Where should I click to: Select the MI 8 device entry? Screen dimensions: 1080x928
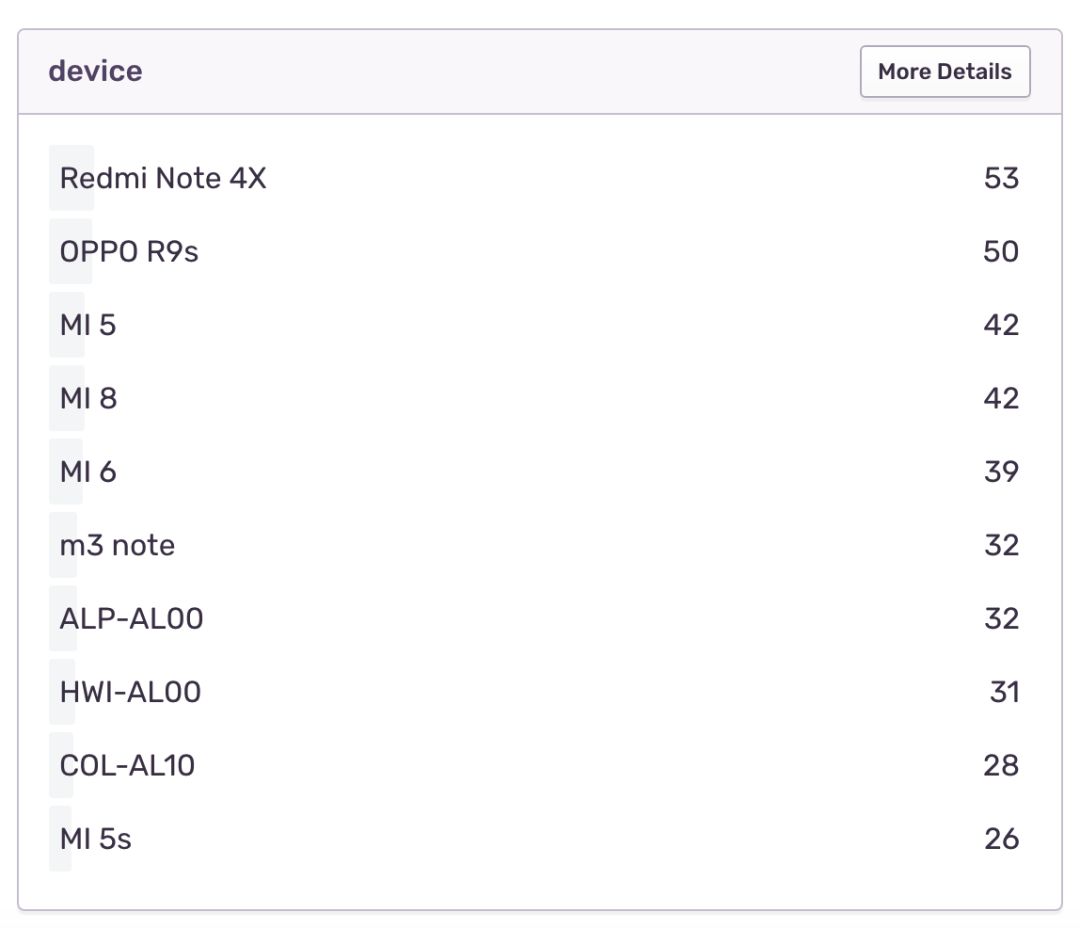88,399
